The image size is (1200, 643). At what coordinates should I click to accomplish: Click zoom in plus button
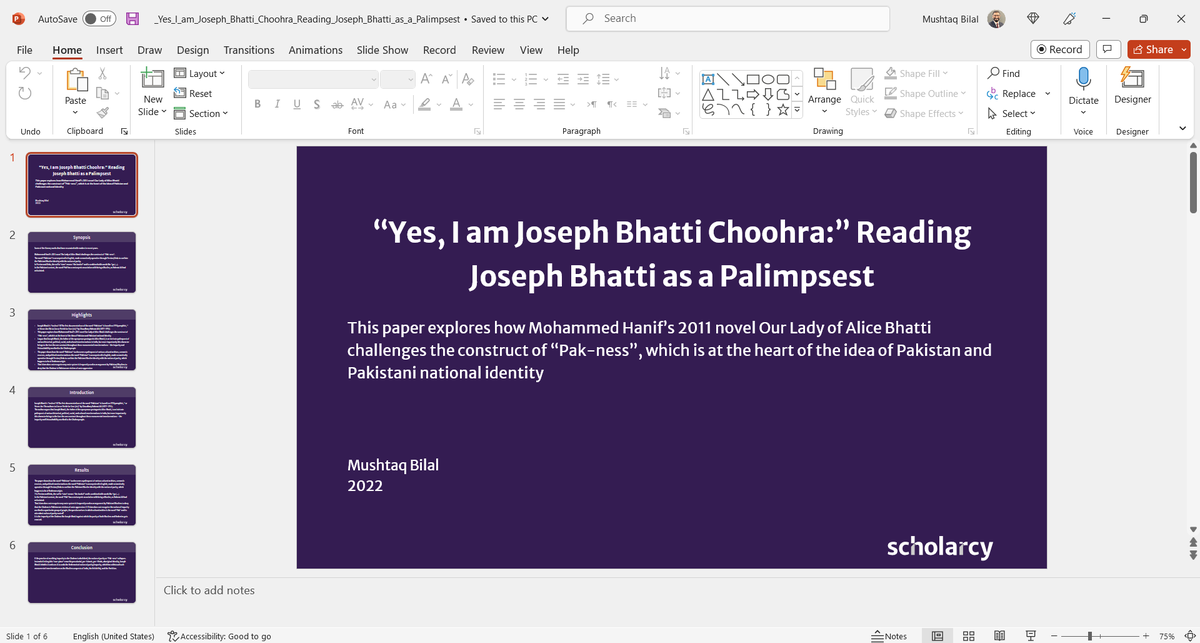[x=1146, y=636]
